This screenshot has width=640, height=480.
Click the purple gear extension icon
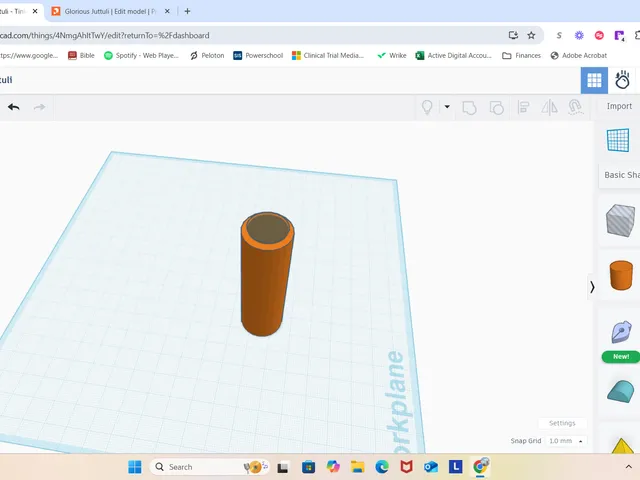tap(579, 36)
